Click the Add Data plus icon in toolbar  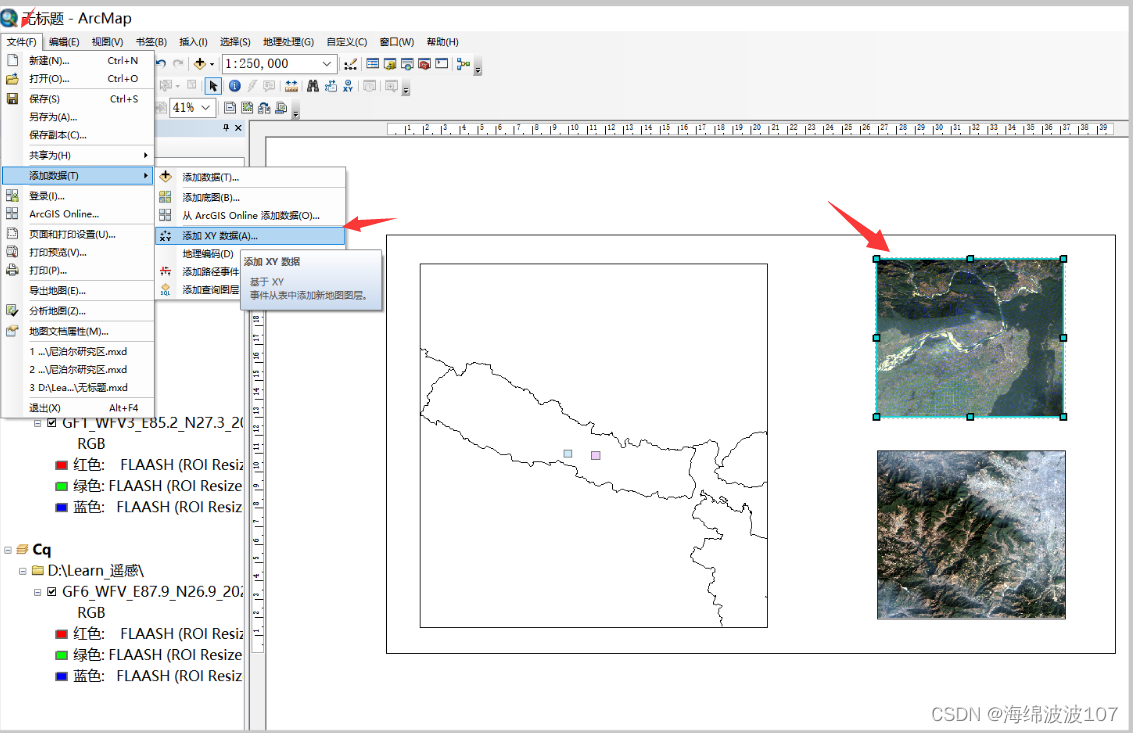point(200,64)
